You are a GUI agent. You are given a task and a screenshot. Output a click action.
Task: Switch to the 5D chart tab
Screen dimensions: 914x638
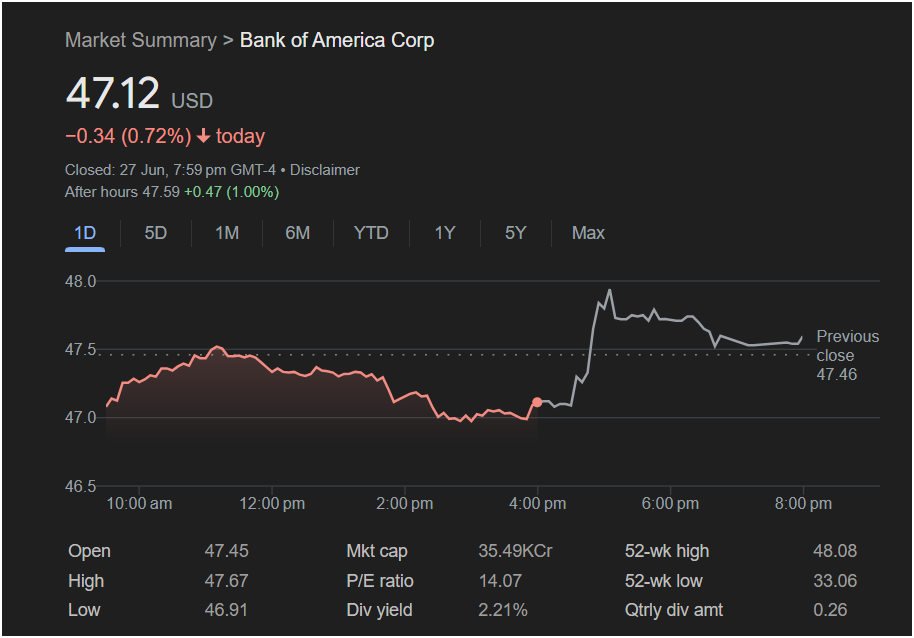(x=155, y=233)
